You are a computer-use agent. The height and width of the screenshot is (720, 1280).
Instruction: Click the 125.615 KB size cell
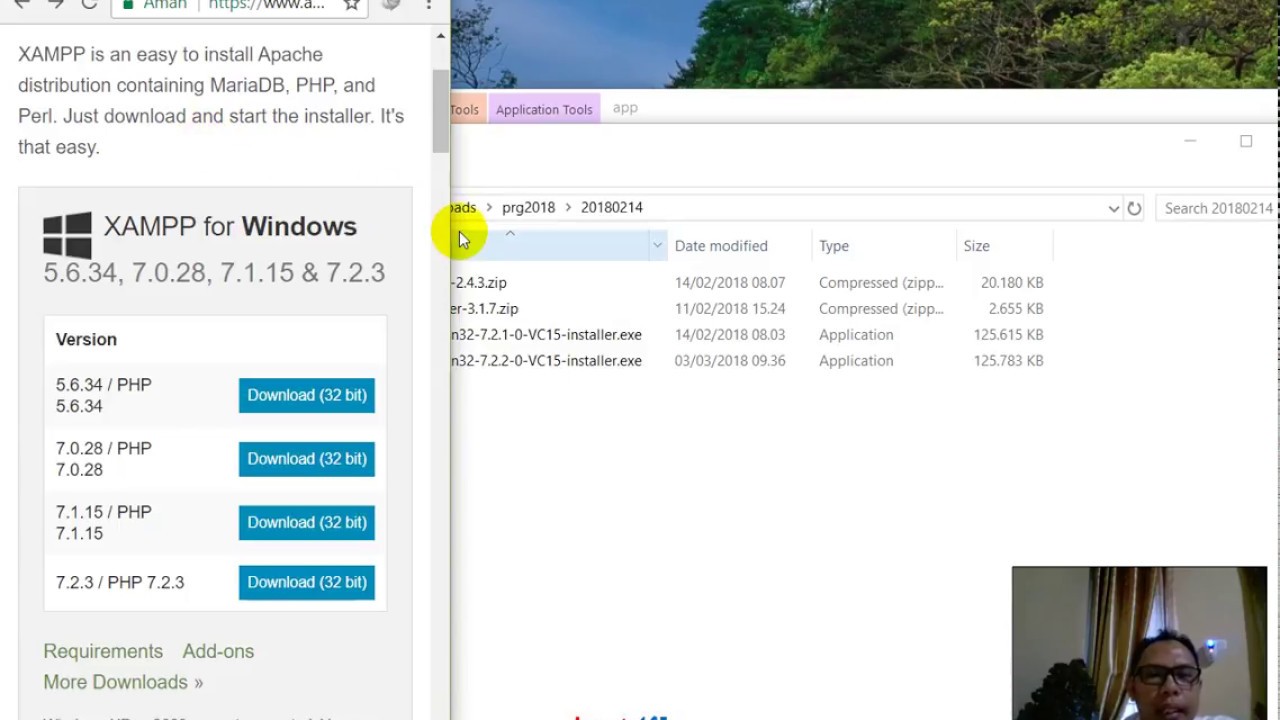tap(1008, 334)
